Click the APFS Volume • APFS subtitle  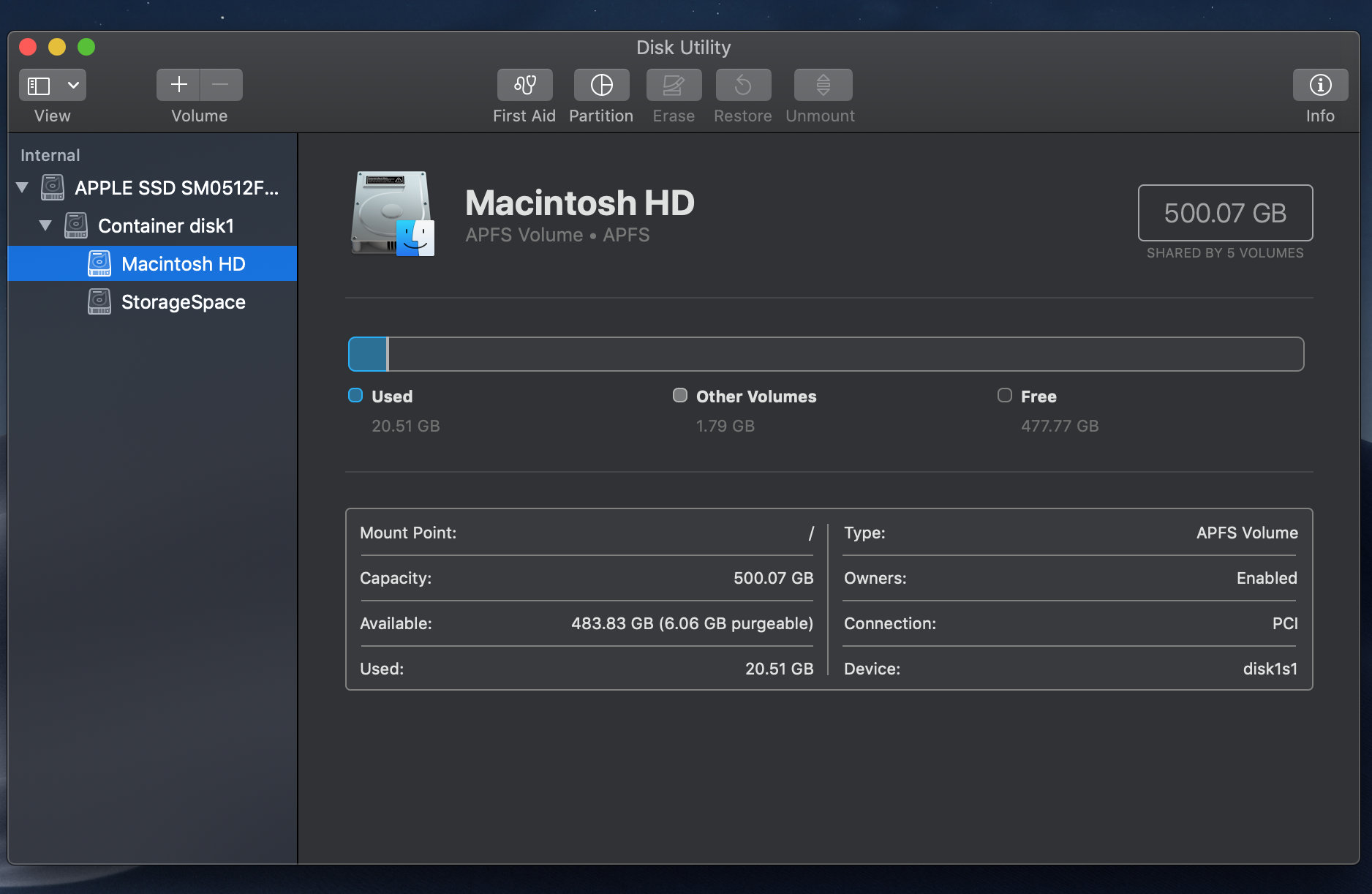(x=557, y=235)
